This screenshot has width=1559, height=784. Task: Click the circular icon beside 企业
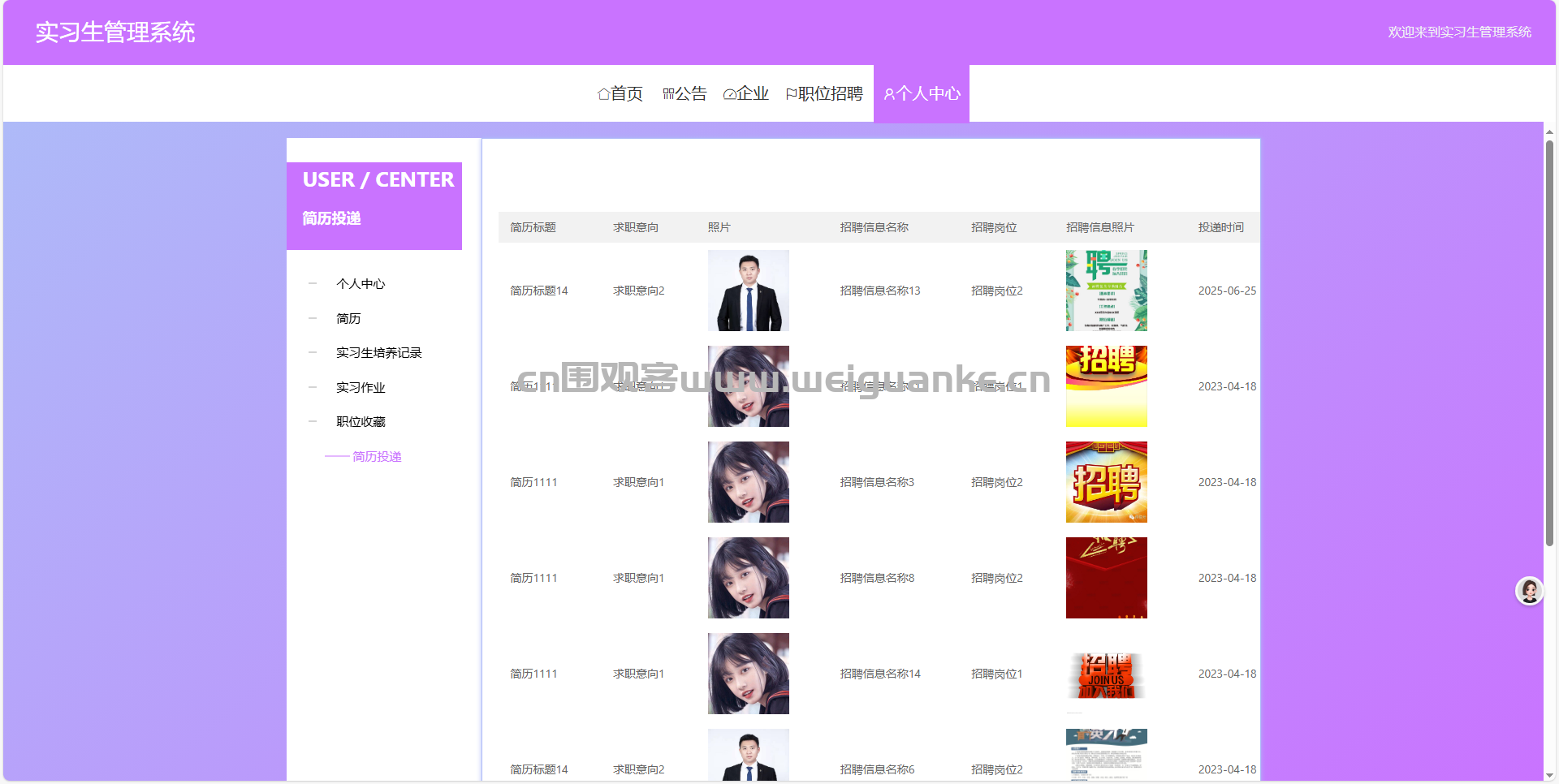(x=729, y=94)
